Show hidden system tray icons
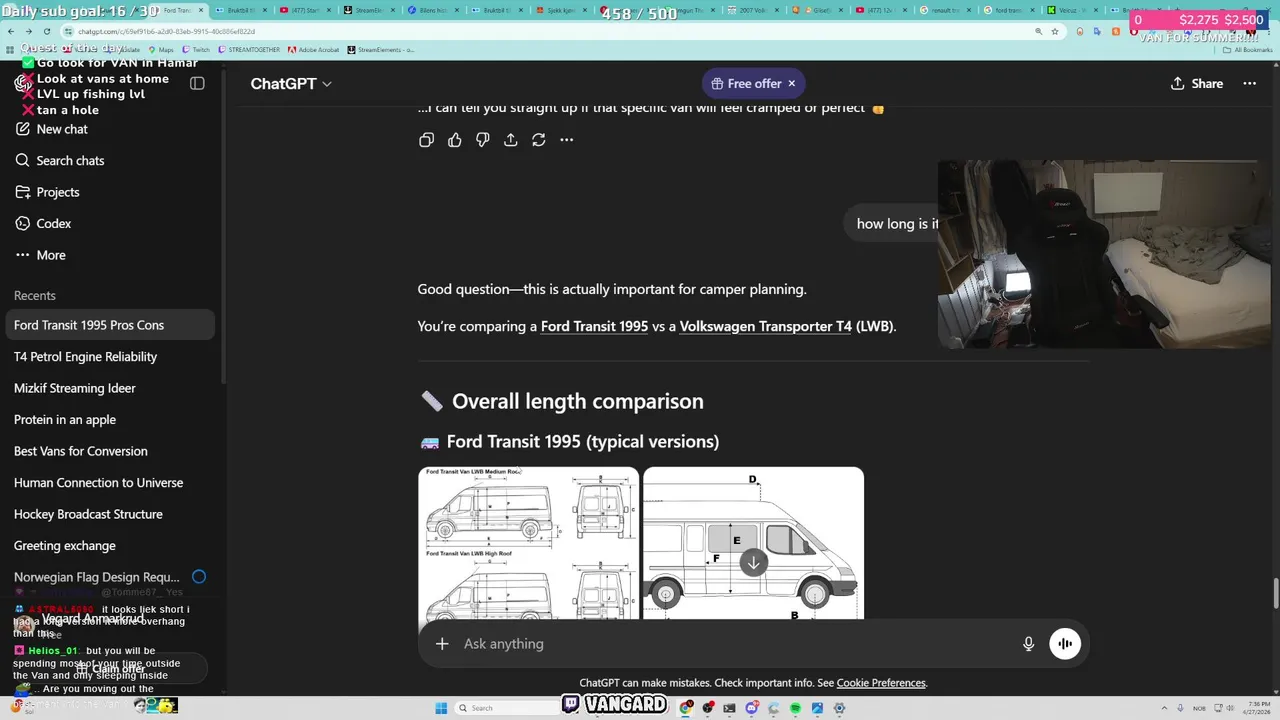Screen dimensions: 1280x720 [x=1166, y=708]
